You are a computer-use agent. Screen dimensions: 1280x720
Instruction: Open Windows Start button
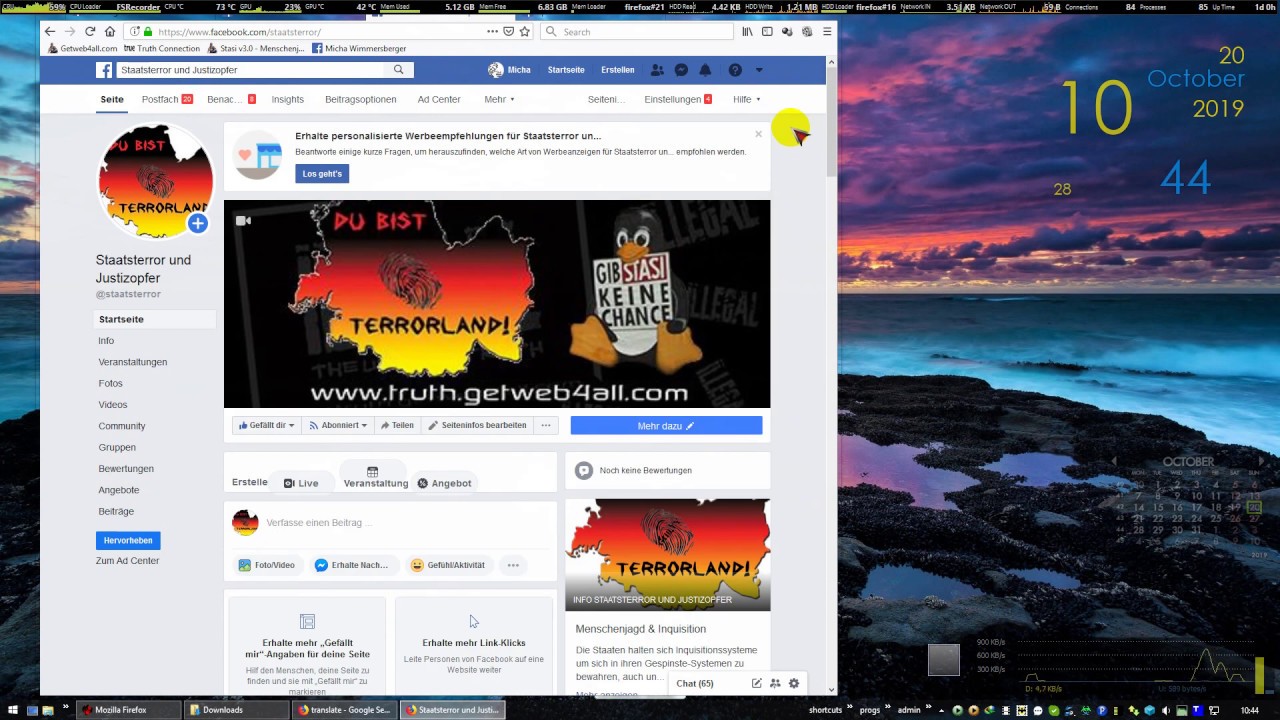click(x=15, y=710)
